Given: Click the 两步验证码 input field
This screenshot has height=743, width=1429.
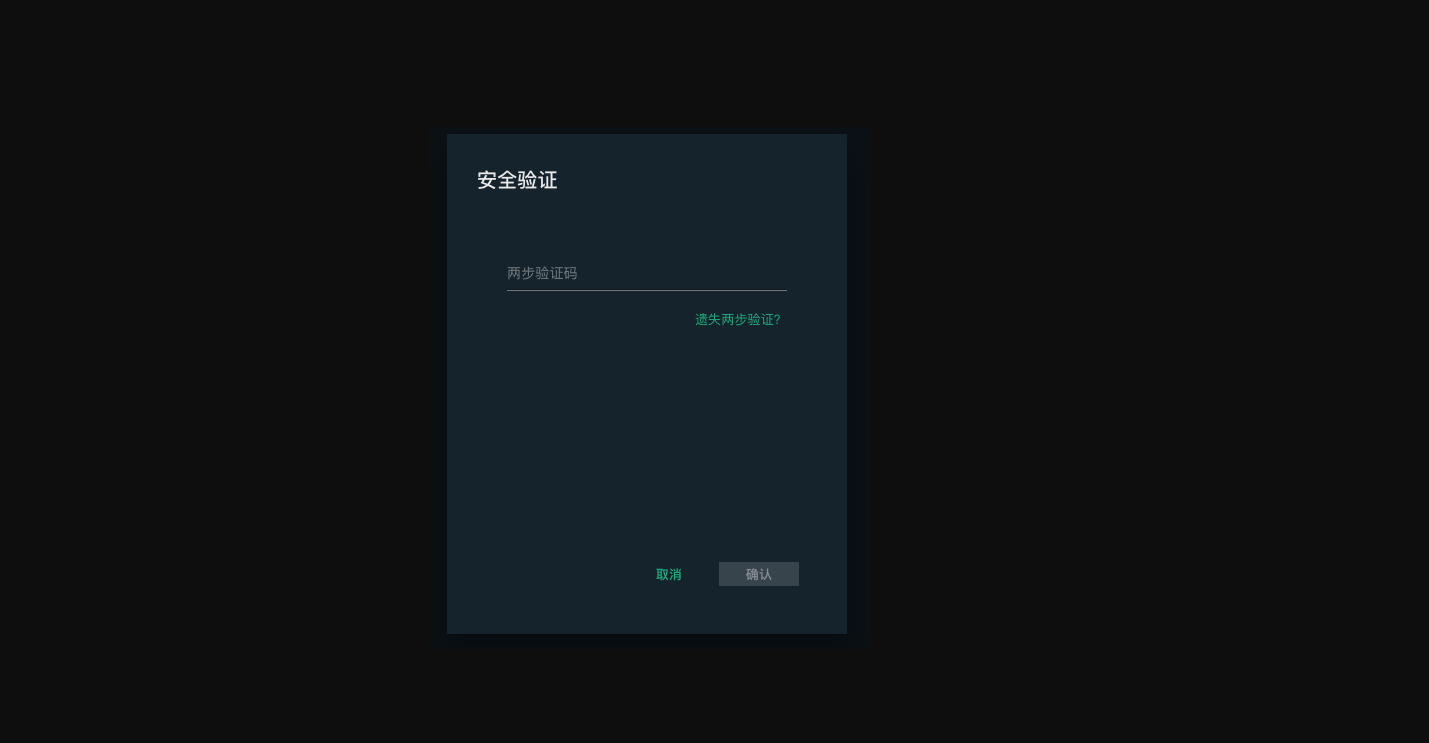Looking at the screenshot, I should tap(646, 273).
